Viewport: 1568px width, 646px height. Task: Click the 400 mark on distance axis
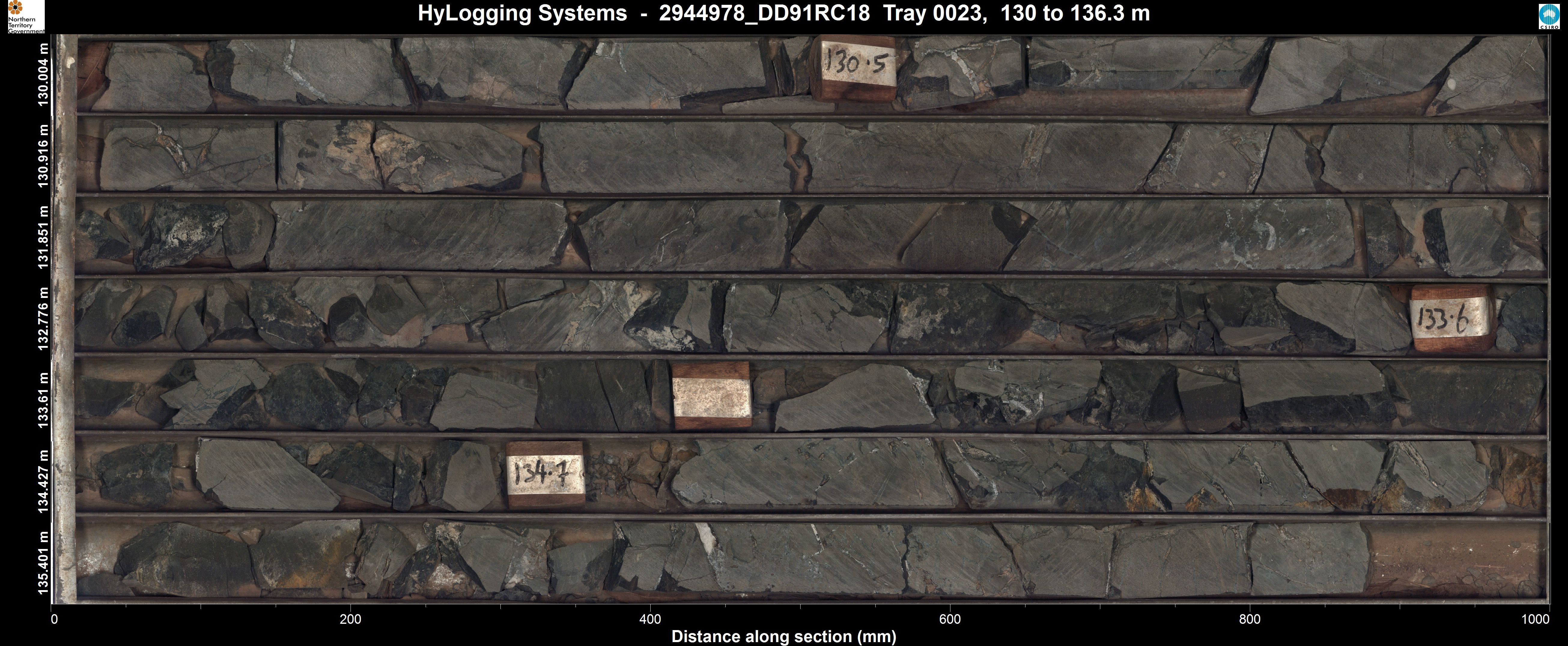point(650,620)
